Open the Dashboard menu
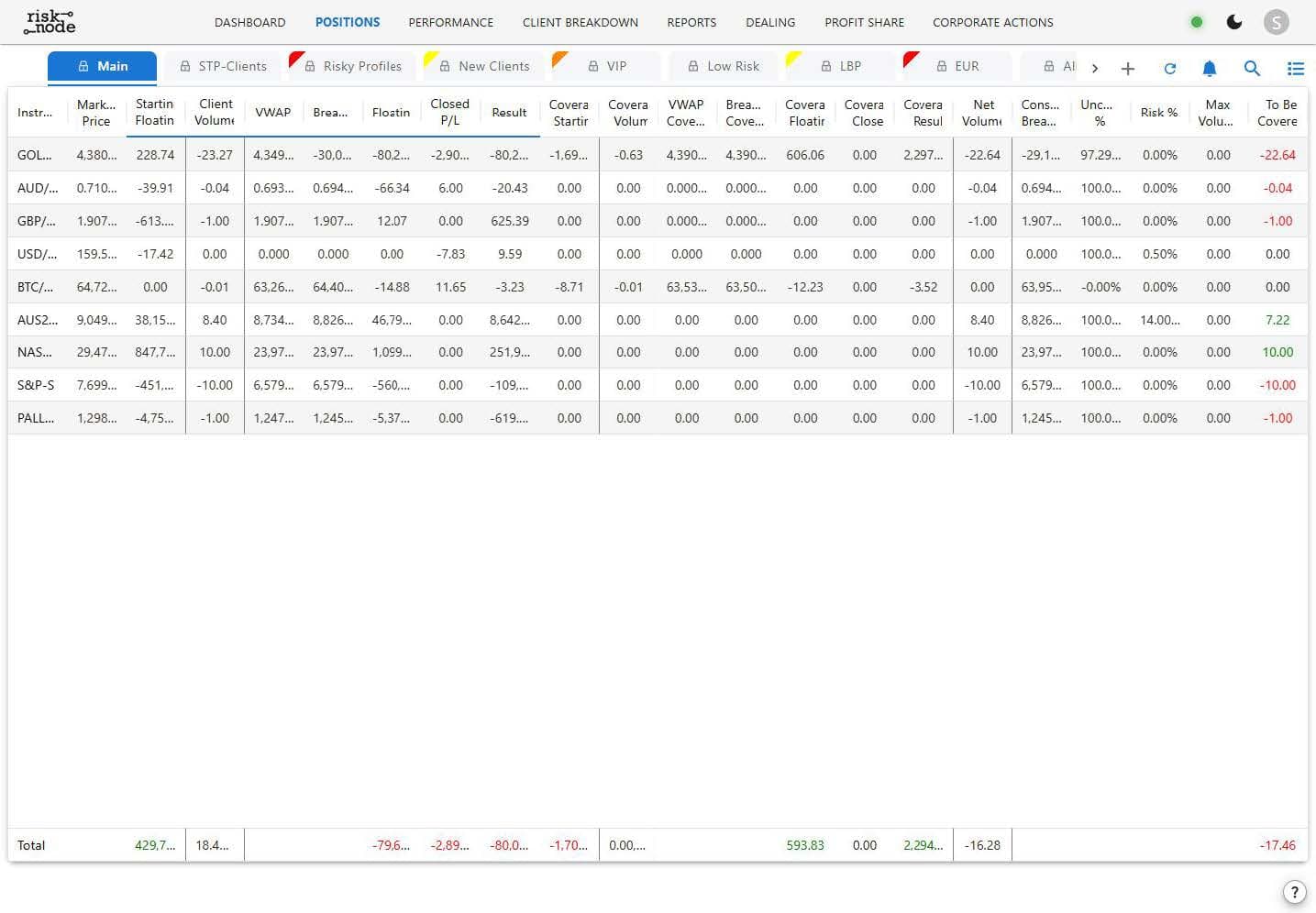This screenshot has height=913, width=1316. [x=249, y=22]
